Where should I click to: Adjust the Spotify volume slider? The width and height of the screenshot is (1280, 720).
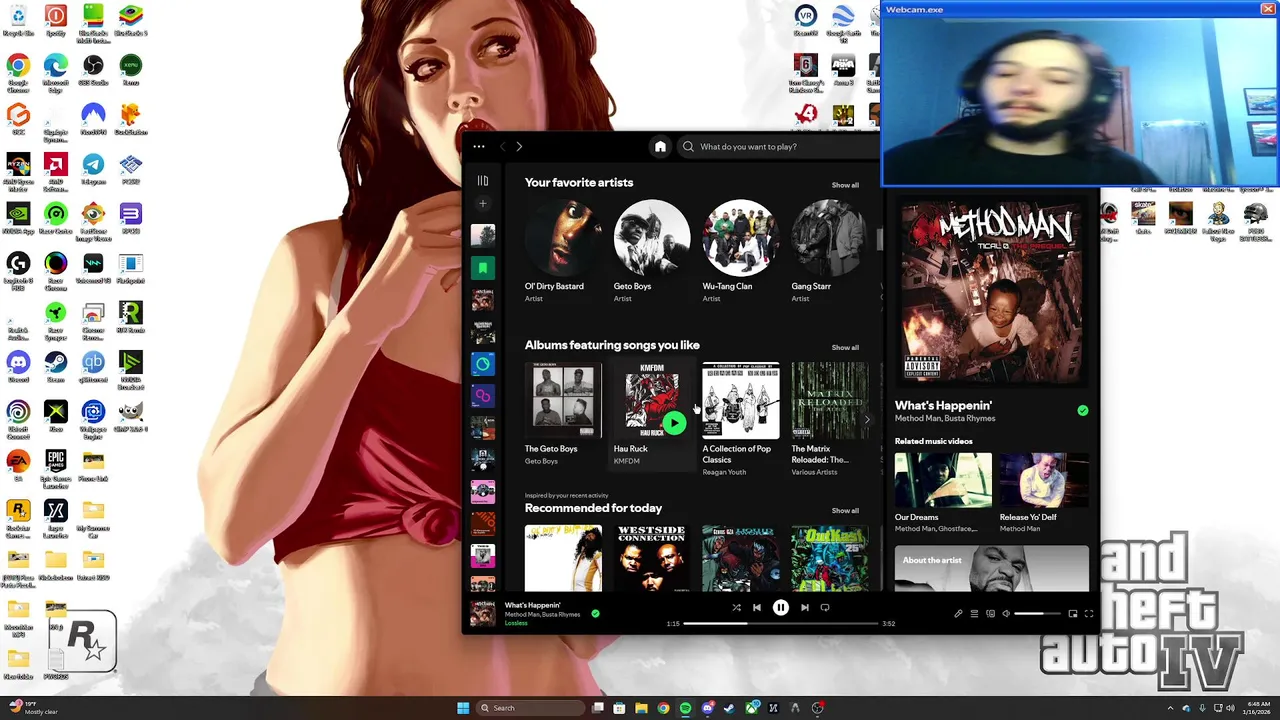[1037, 614]
